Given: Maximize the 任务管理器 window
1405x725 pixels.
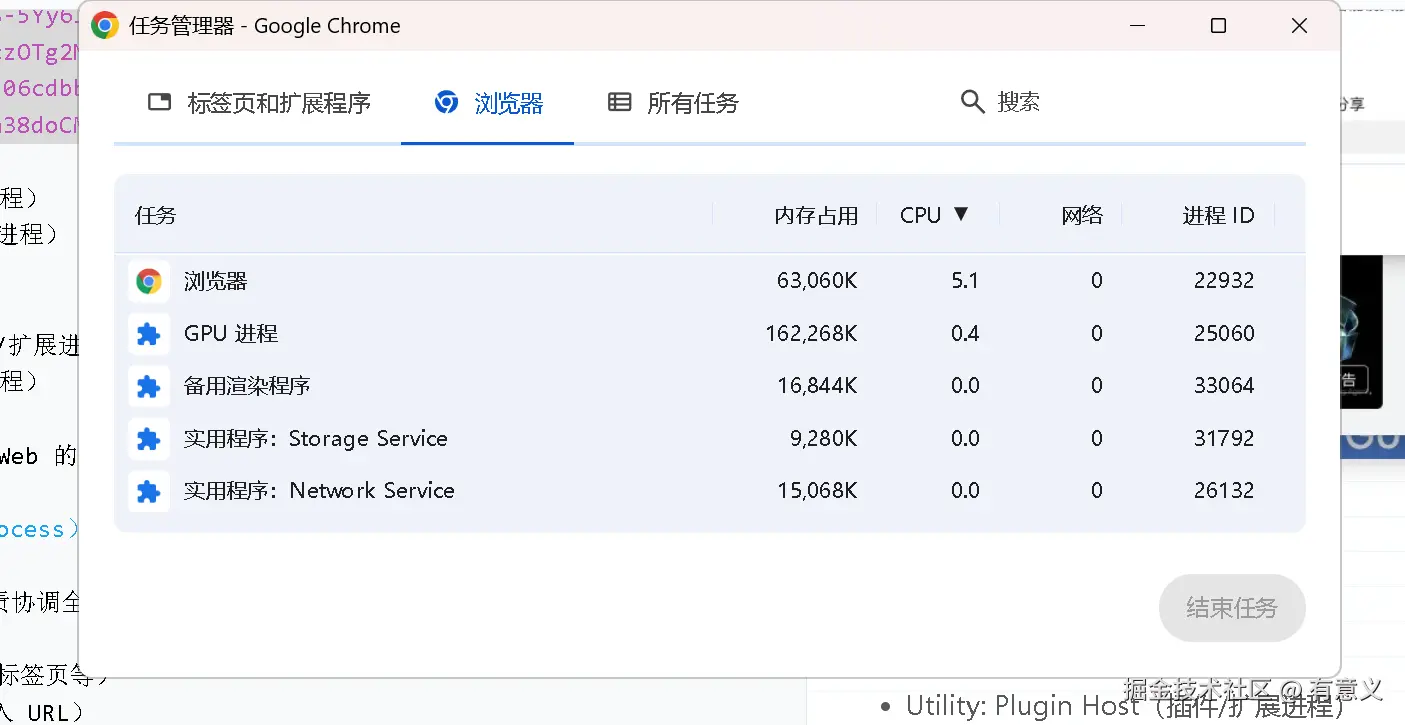Looking at the screenshot, I should [x=1218, y=26].
